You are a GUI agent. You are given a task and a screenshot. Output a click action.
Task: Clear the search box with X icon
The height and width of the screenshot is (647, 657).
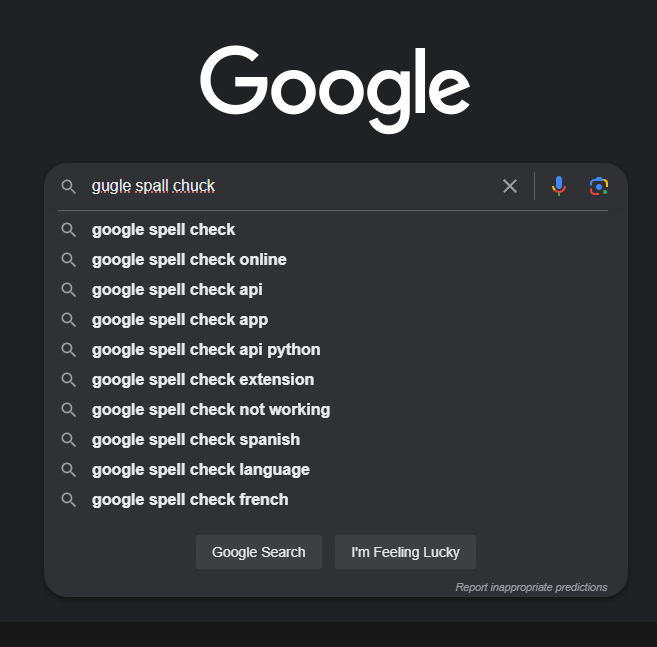pyautogui.click(x=510, y=186)
